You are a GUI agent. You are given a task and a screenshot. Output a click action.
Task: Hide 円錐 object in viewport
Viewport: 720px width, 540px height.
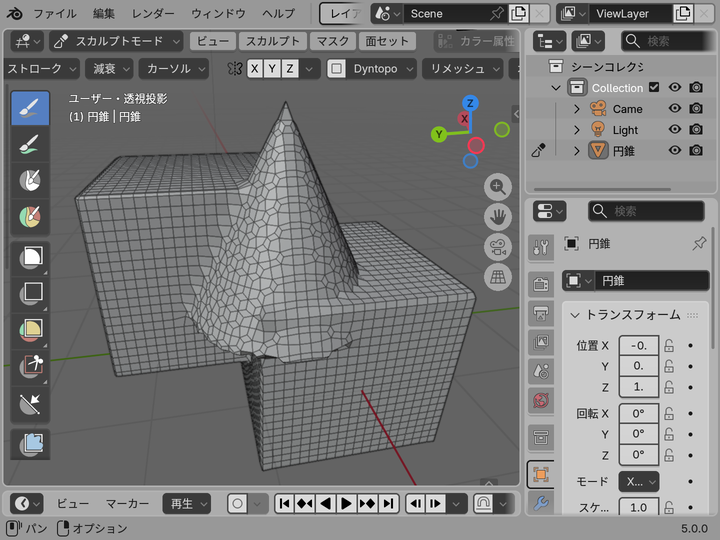675,150
